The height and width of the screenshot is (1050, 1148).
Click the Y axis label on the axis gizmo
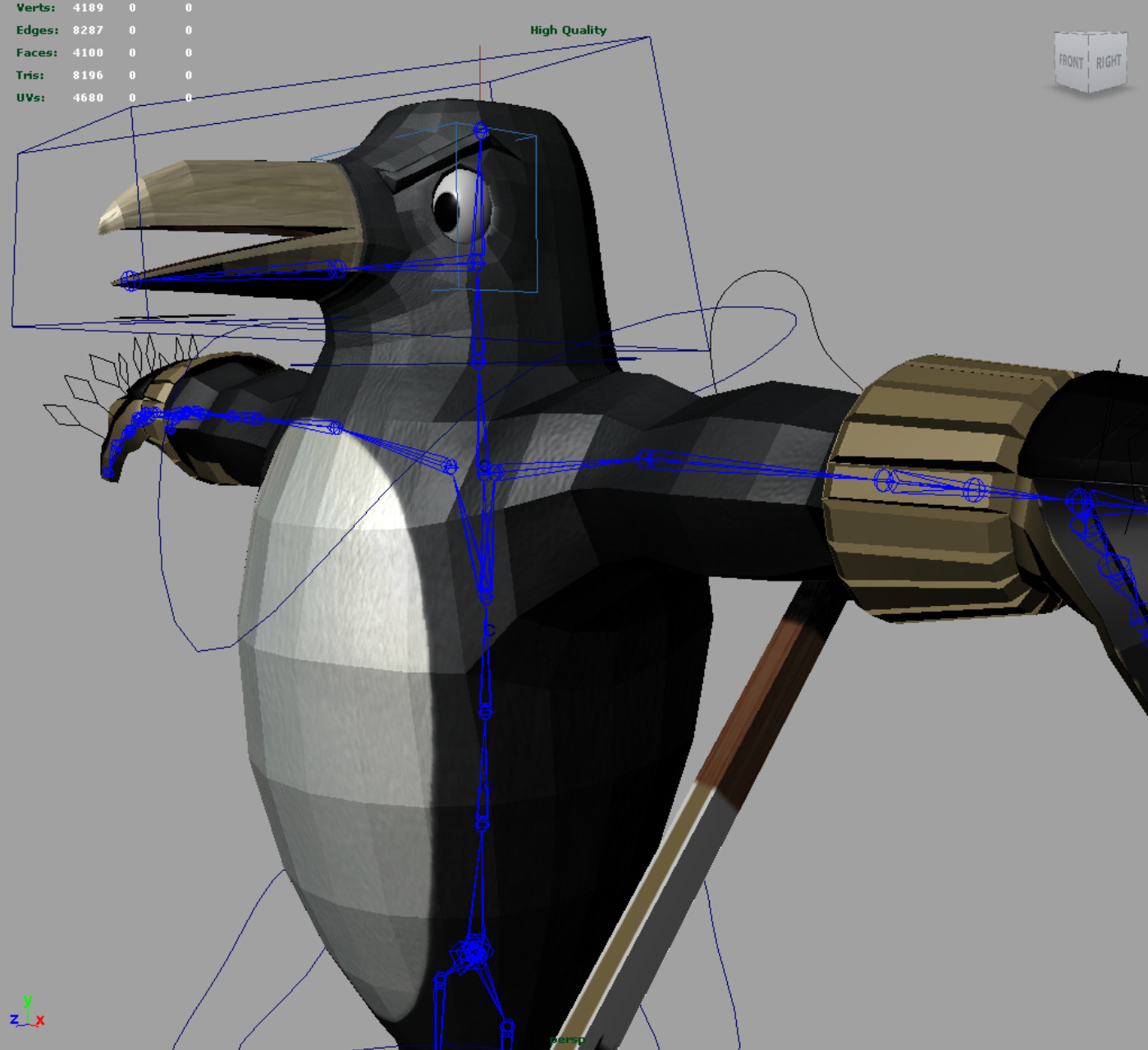point(27,1001)
